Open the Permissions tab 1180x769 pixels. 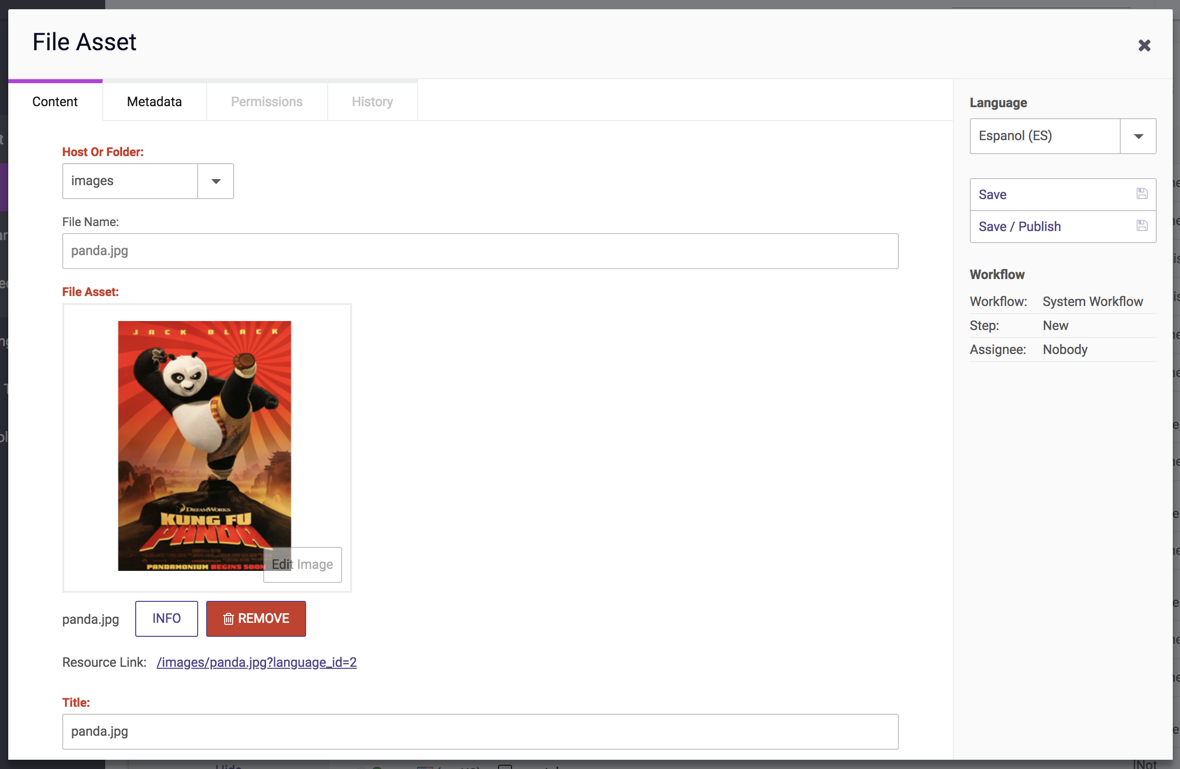(x=266, y=102)
